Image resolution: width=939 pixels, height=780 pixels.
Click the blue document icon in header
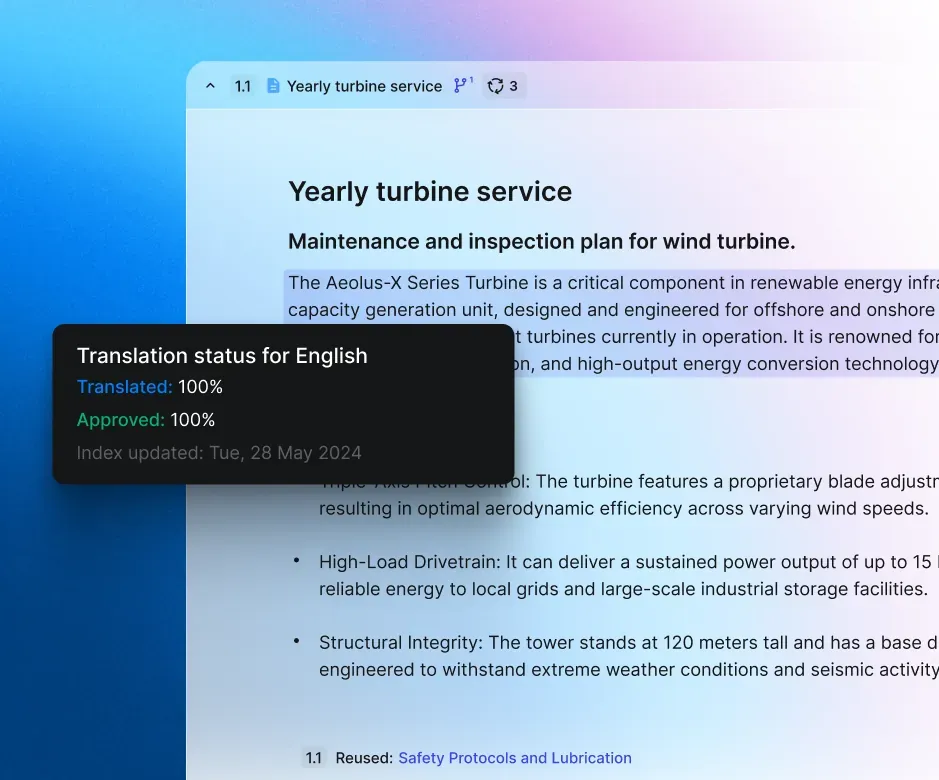[x=273, y=86]
